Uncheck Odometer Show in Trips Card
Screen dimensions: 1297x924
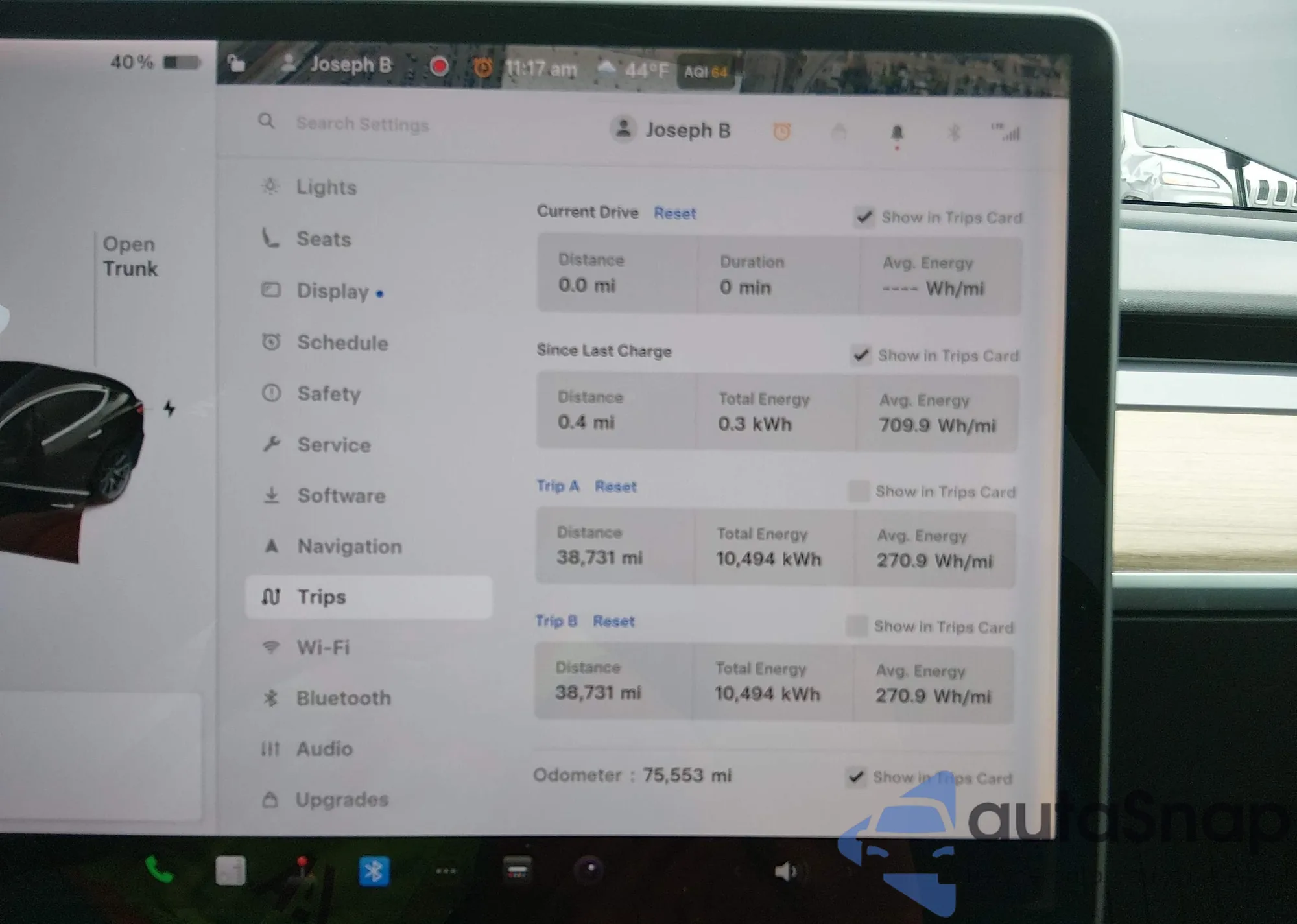coord(855,776)
